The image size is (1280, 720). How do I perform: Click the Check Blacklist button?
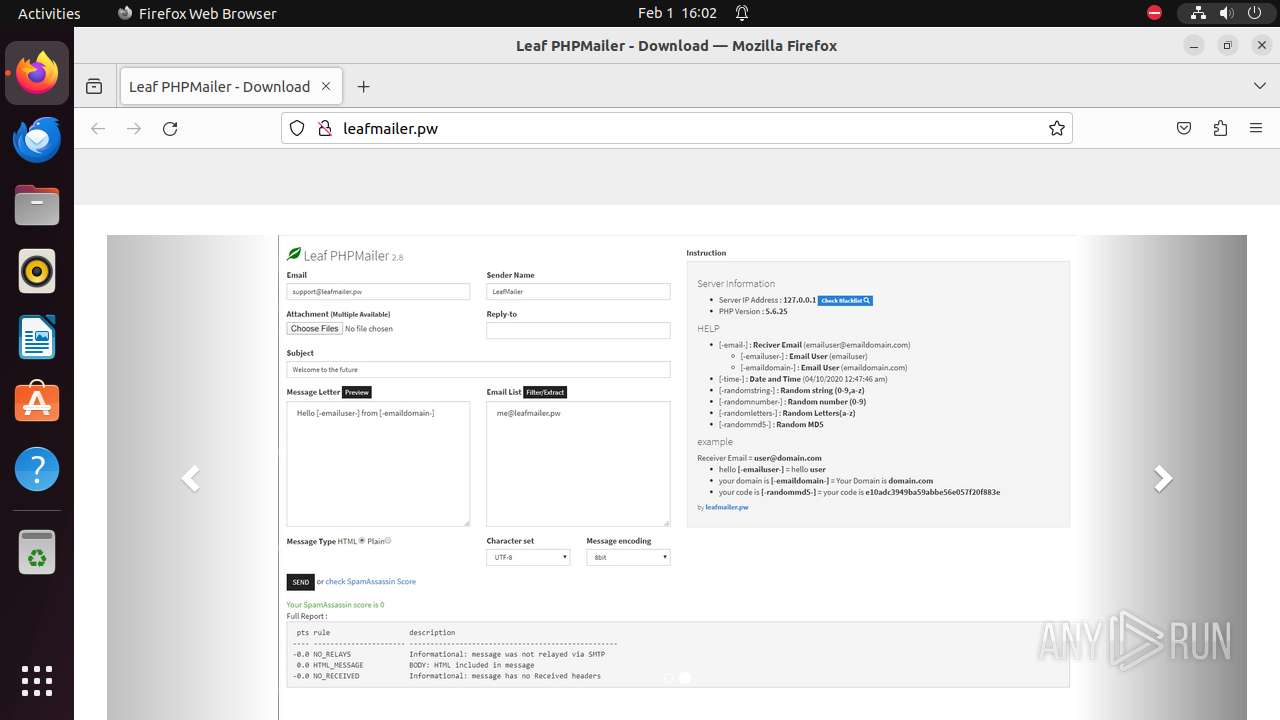(846, 300)
